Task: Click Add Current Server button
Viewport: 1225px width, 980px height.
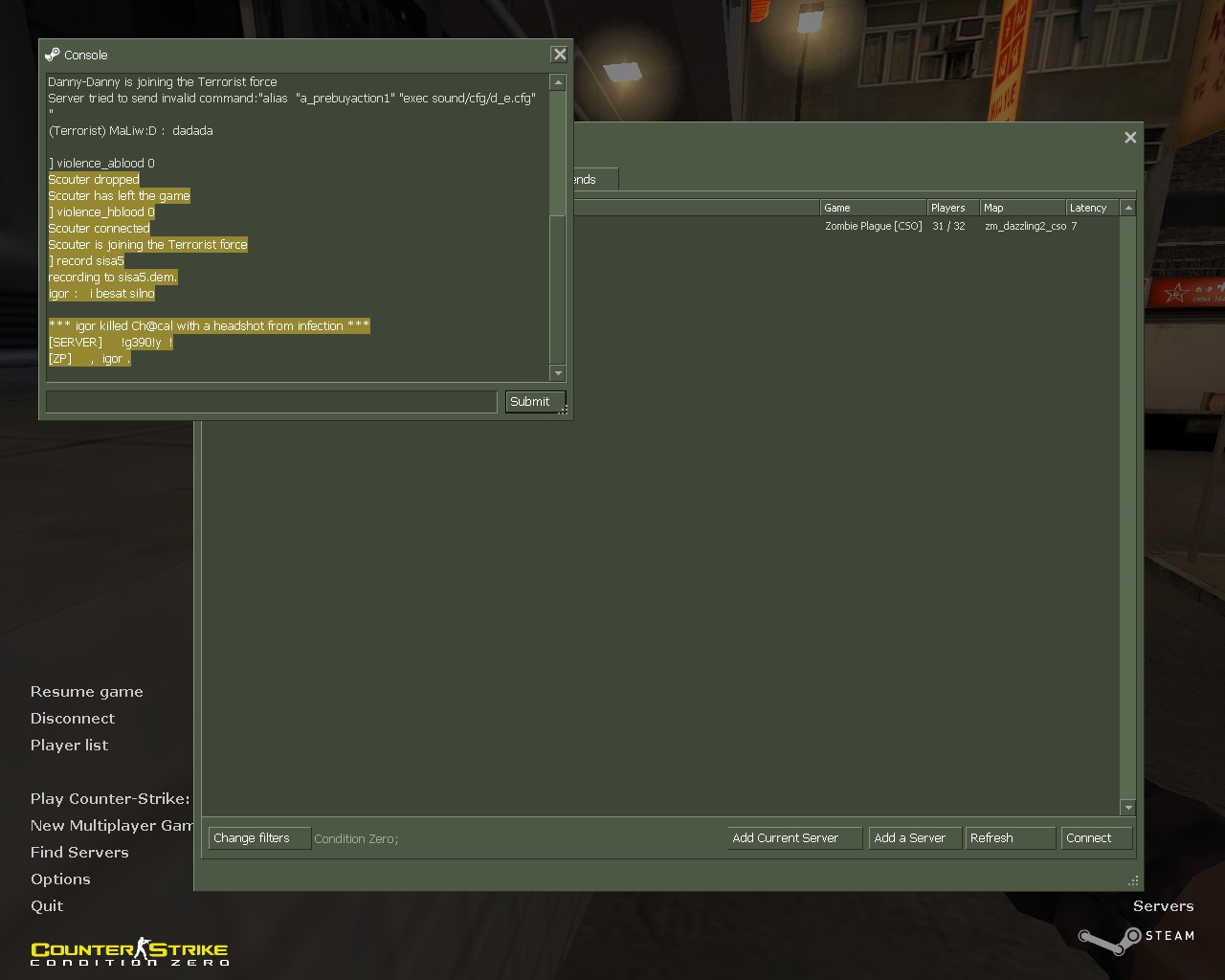Action: (x=793, y=838)
